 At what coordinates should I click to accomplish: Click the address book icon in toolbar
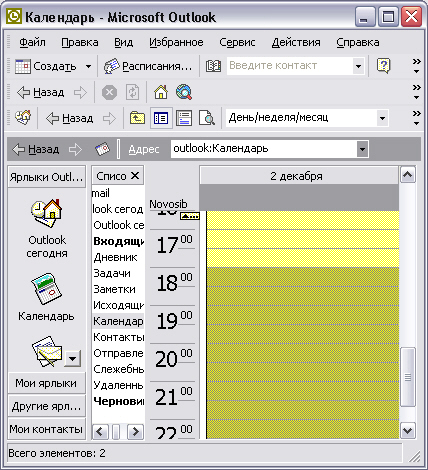(x=213, y=66)
